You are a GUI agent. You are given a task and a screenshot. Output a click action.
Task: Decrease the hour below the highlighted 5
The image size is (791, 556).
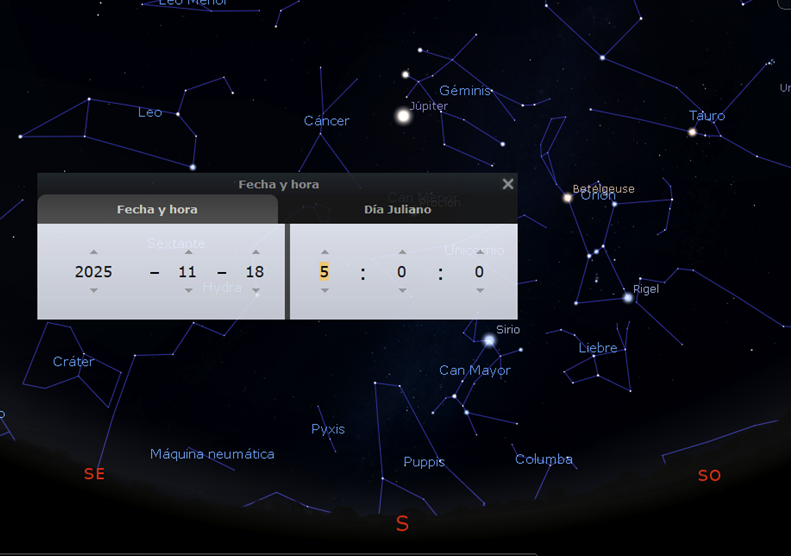tap(324, 291)
